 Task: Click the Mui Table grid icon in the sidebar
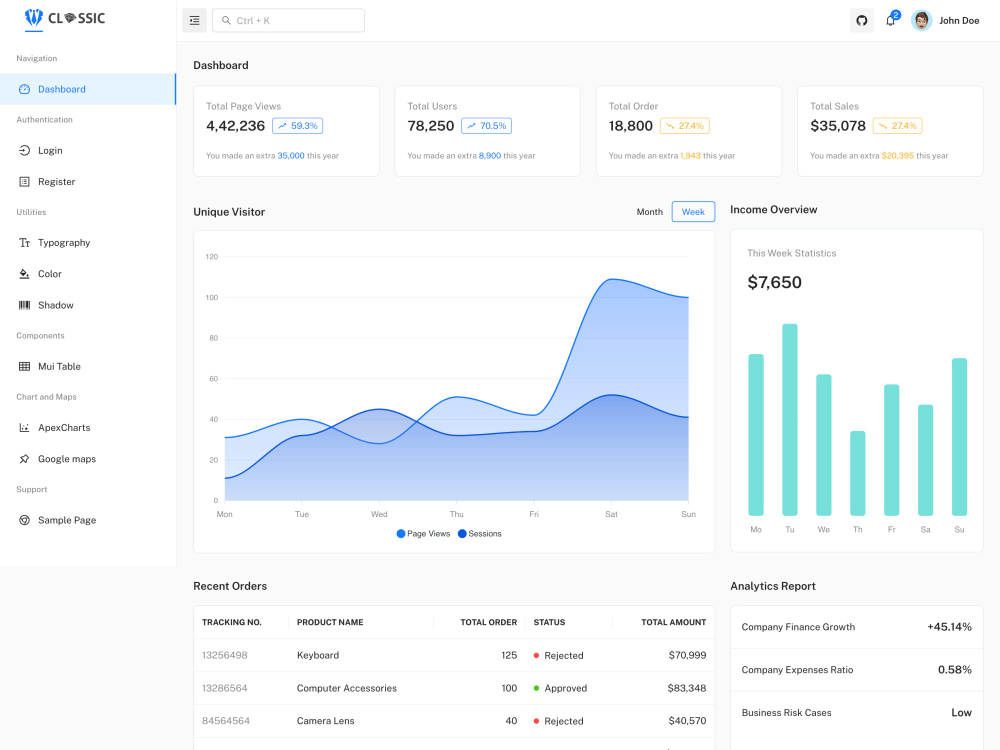[24, 367]
